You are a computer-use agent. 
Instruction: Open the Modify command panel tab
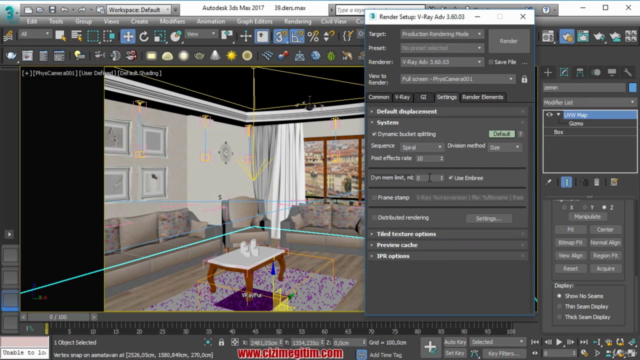point(564,73)
